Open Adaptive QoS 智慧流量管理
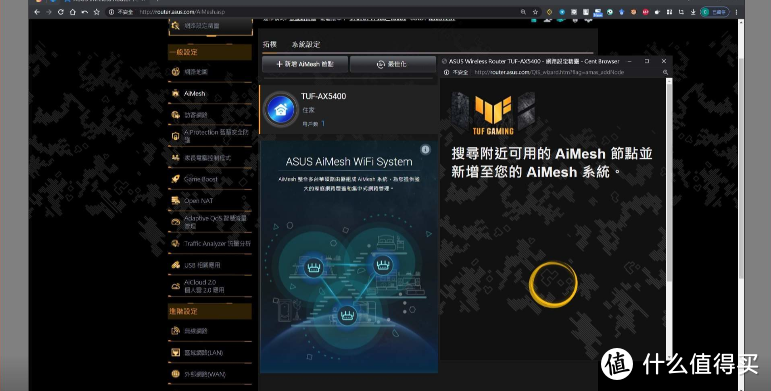Viewport: 771px width, 391px height. pos(210,222)
